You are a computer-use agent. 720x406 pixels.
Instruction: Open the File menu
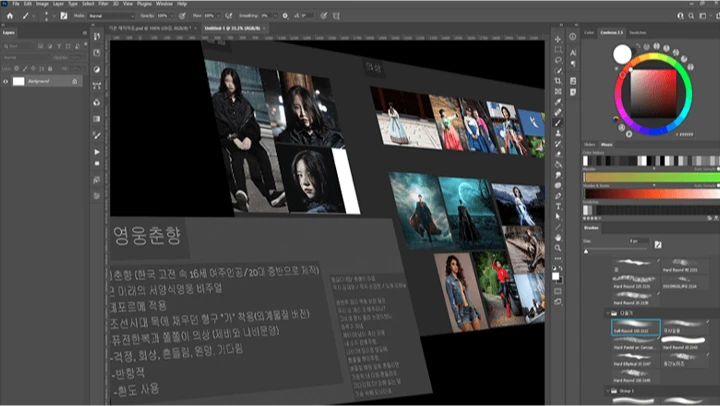pyautogui.click(x=16, y=4)
